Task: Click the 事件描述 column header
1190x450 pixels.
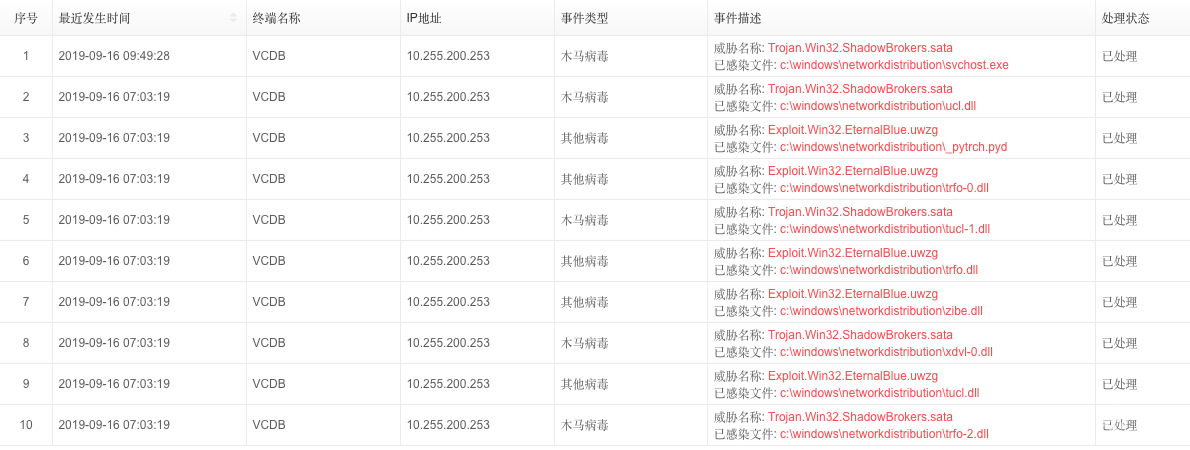Action: point(738,18)
